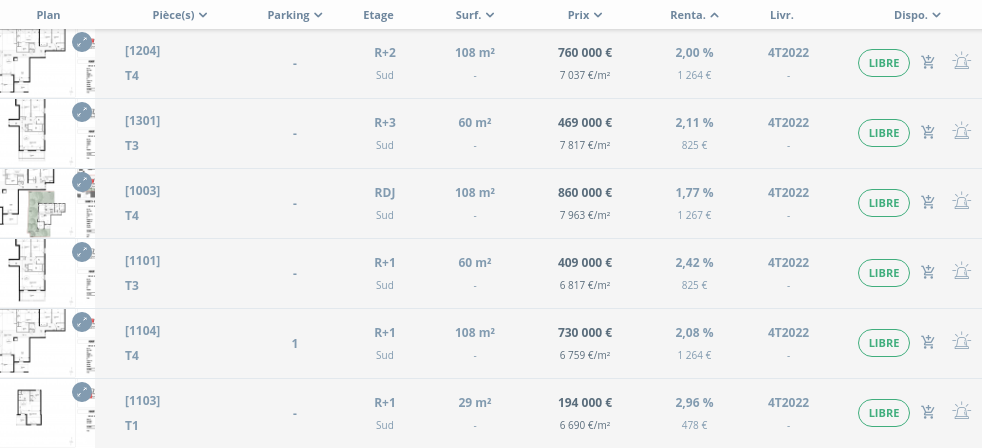
Task: Toggle Renta. column sort order
Action: (695, 15)
